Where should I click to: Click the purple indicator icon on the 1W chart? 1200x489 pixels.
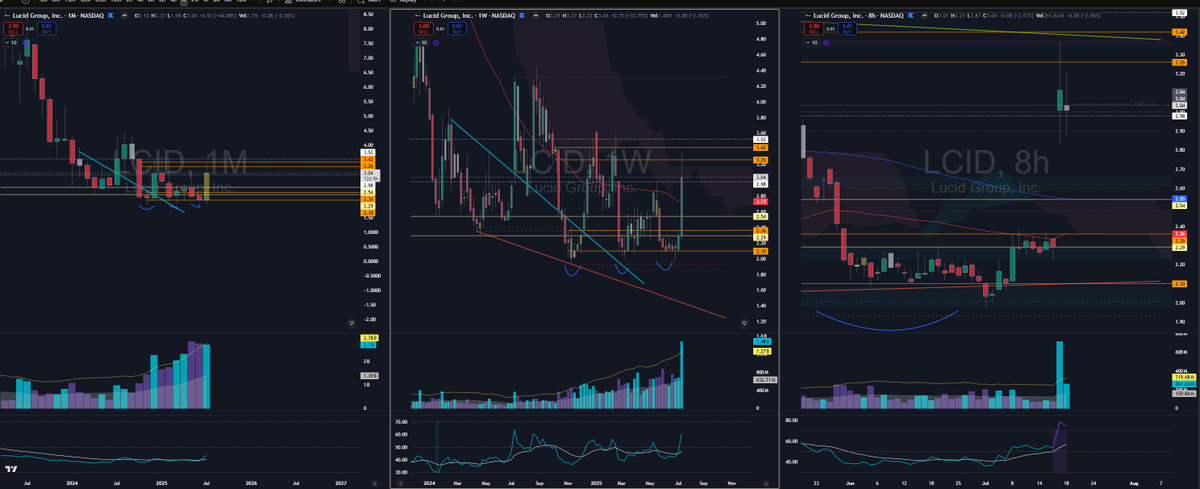coord(436,43)
